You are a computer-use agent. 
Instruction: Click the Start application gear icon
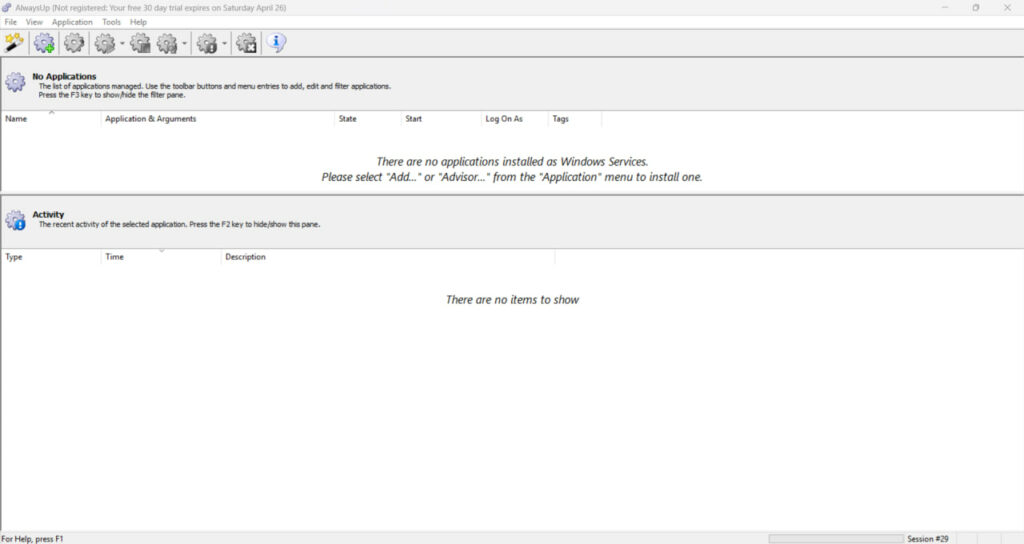(x=104, y=43)
